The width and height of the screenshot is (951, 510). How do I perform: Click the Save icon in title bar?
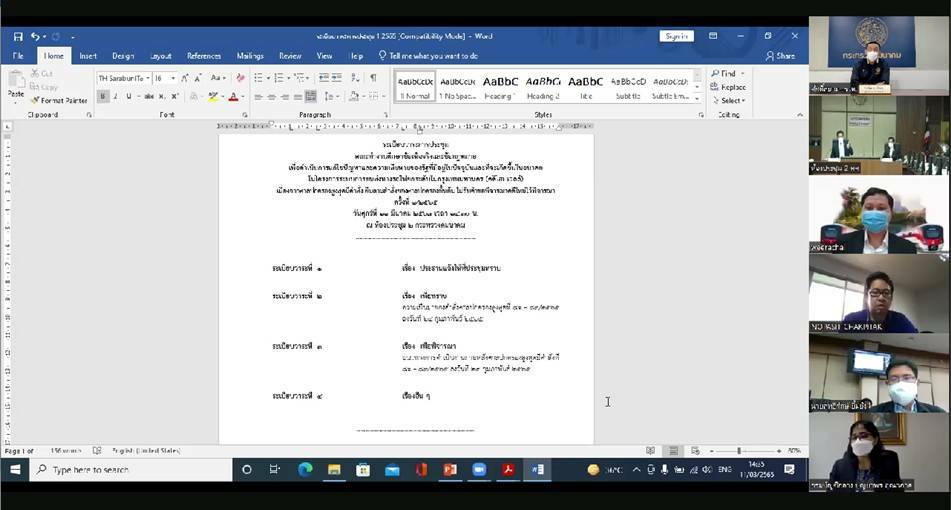pyautogui.click(x=18, y=37)
